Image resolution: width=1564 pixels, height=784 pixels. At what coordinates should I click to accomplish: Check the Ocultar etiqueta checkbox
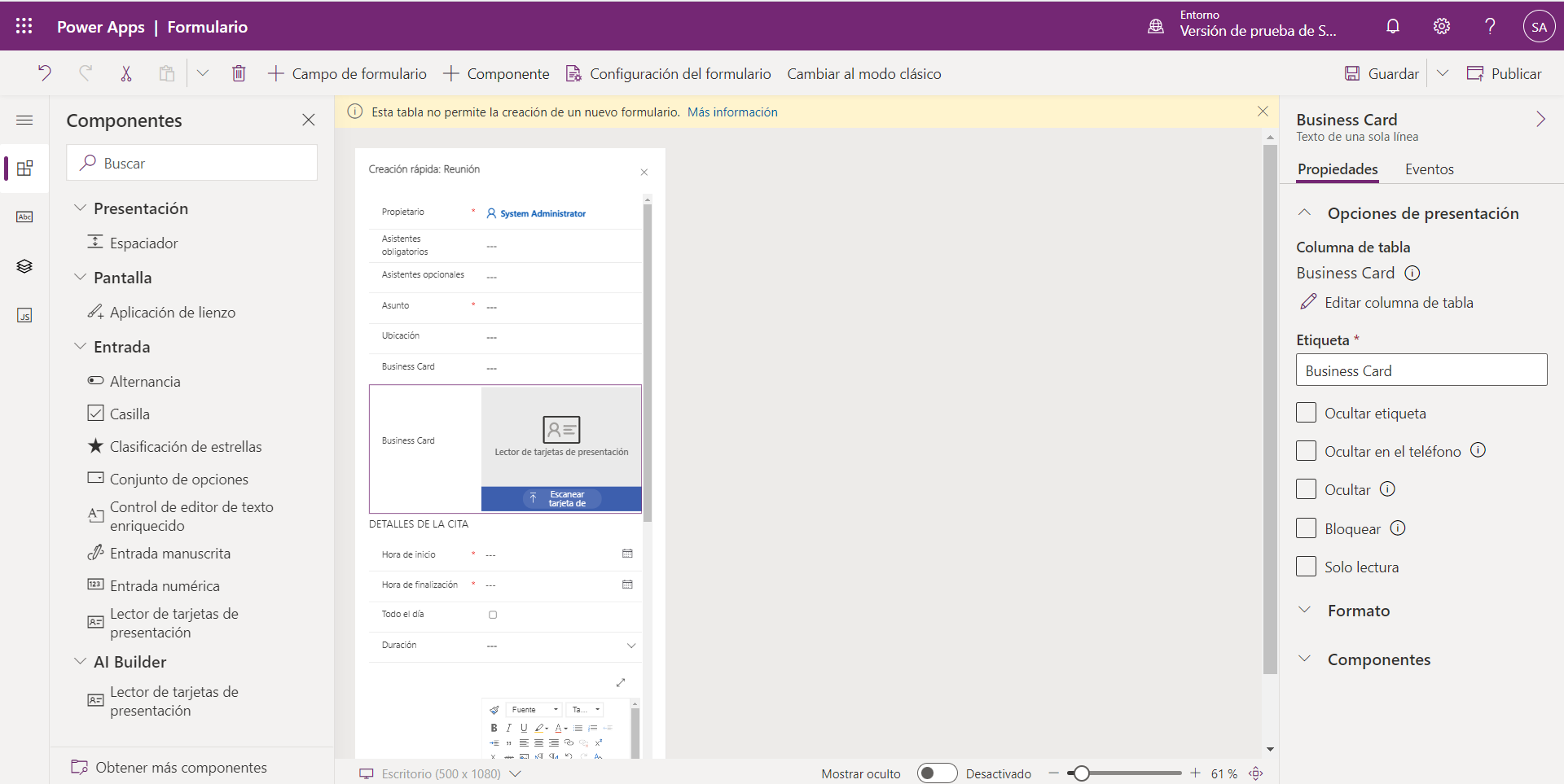click(1306, 413)
